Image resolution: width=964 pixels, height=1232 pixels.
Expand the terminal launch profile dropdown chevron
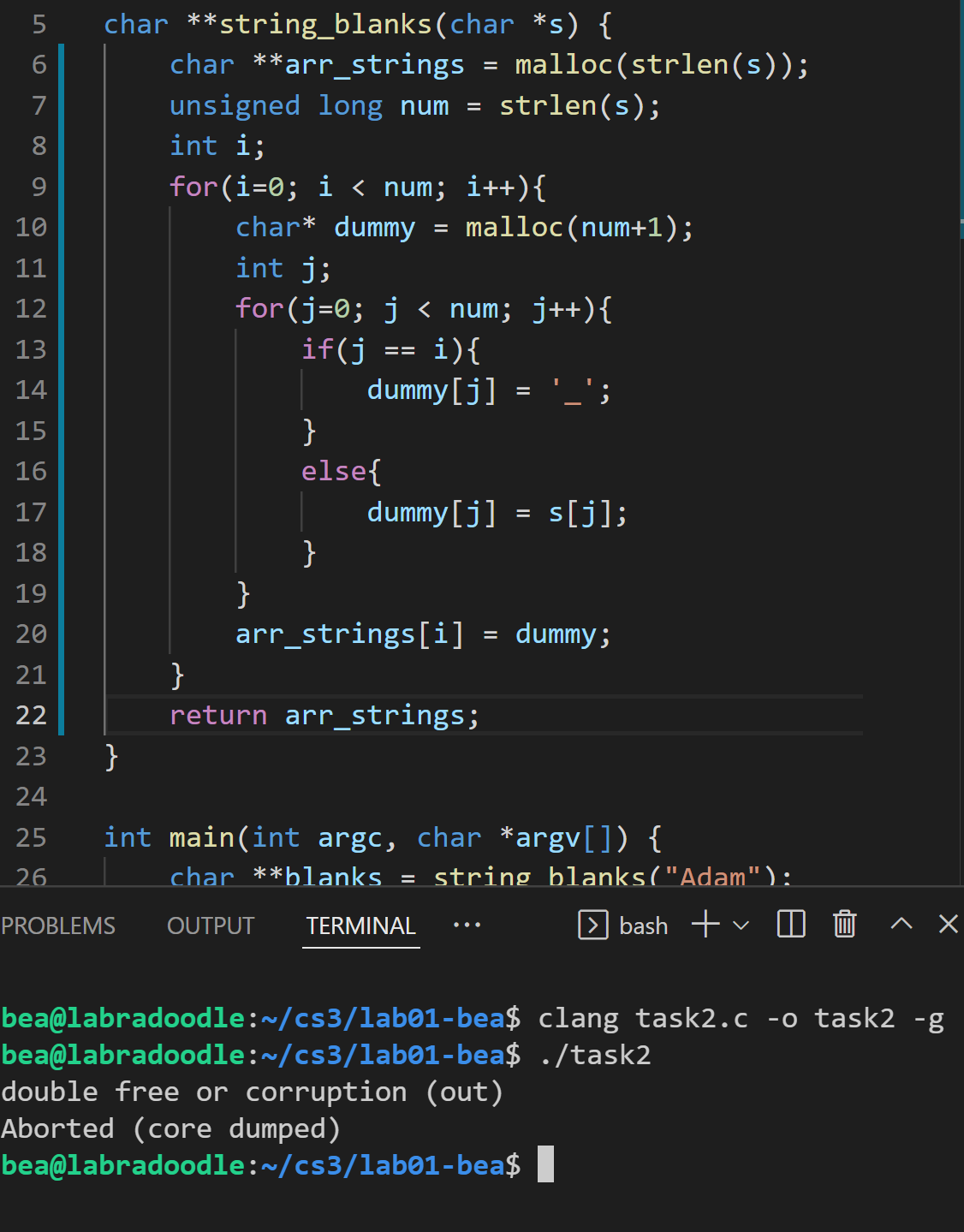pyautogui.click(x=741, y=925)
